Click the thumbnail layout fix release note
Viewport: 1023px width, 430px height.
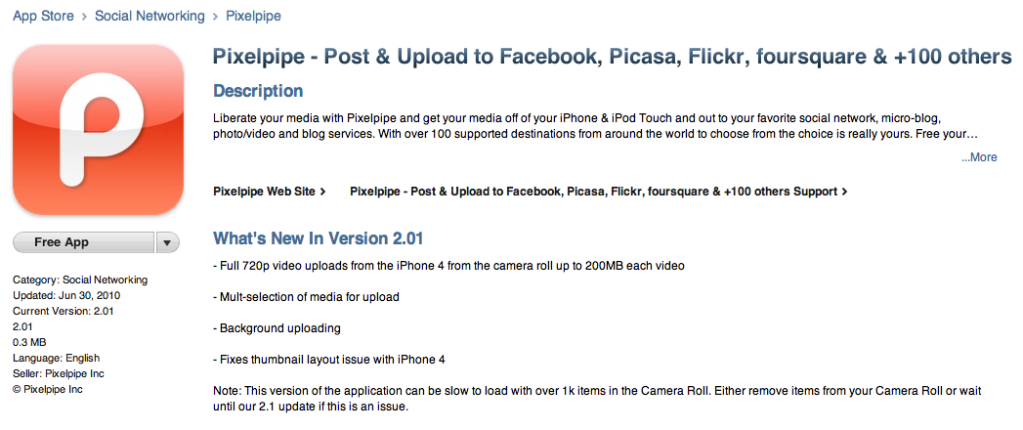coord(329,359)
